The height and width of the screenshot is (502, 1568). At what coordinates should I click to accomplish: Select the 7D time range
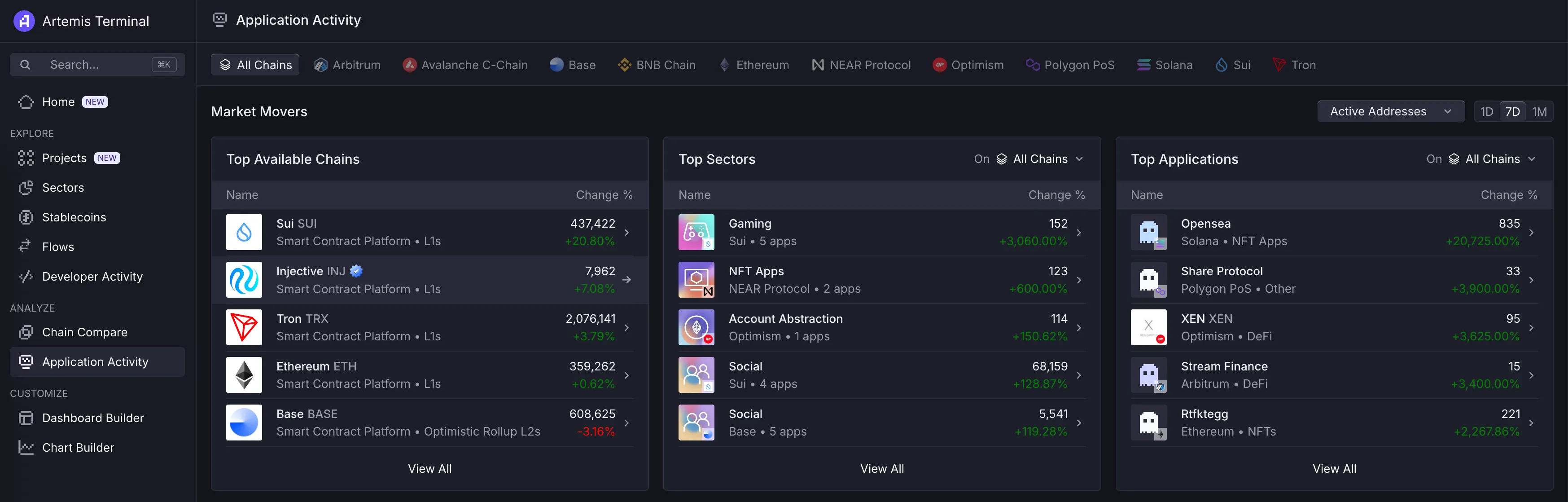click(x=1513, y=111)
